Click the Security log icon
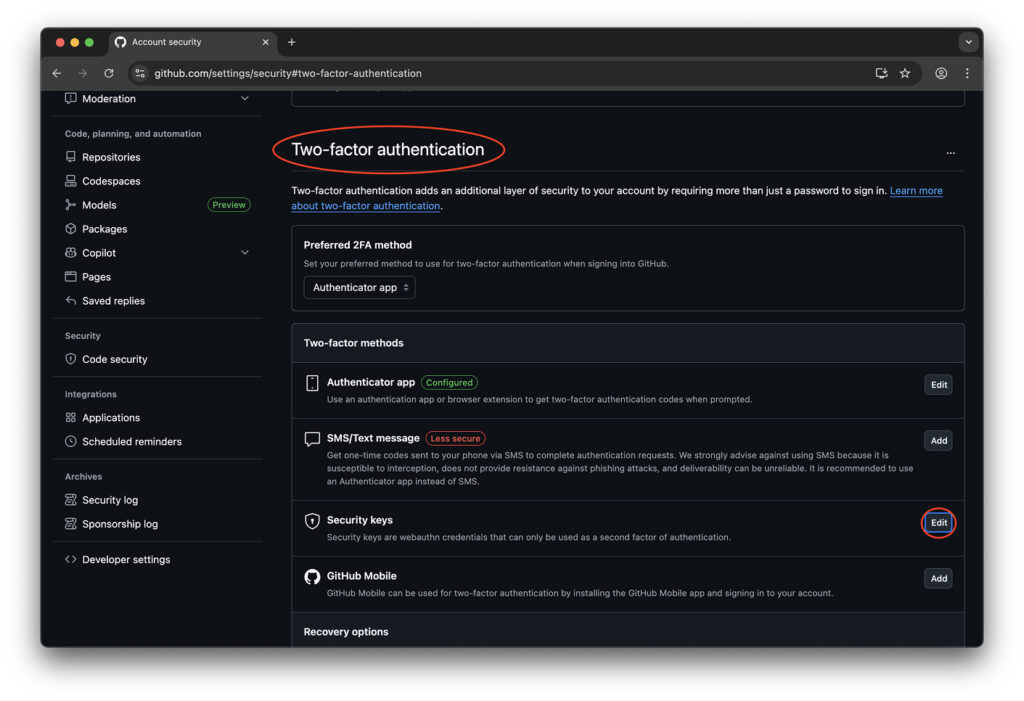 (x=71, y=500)
